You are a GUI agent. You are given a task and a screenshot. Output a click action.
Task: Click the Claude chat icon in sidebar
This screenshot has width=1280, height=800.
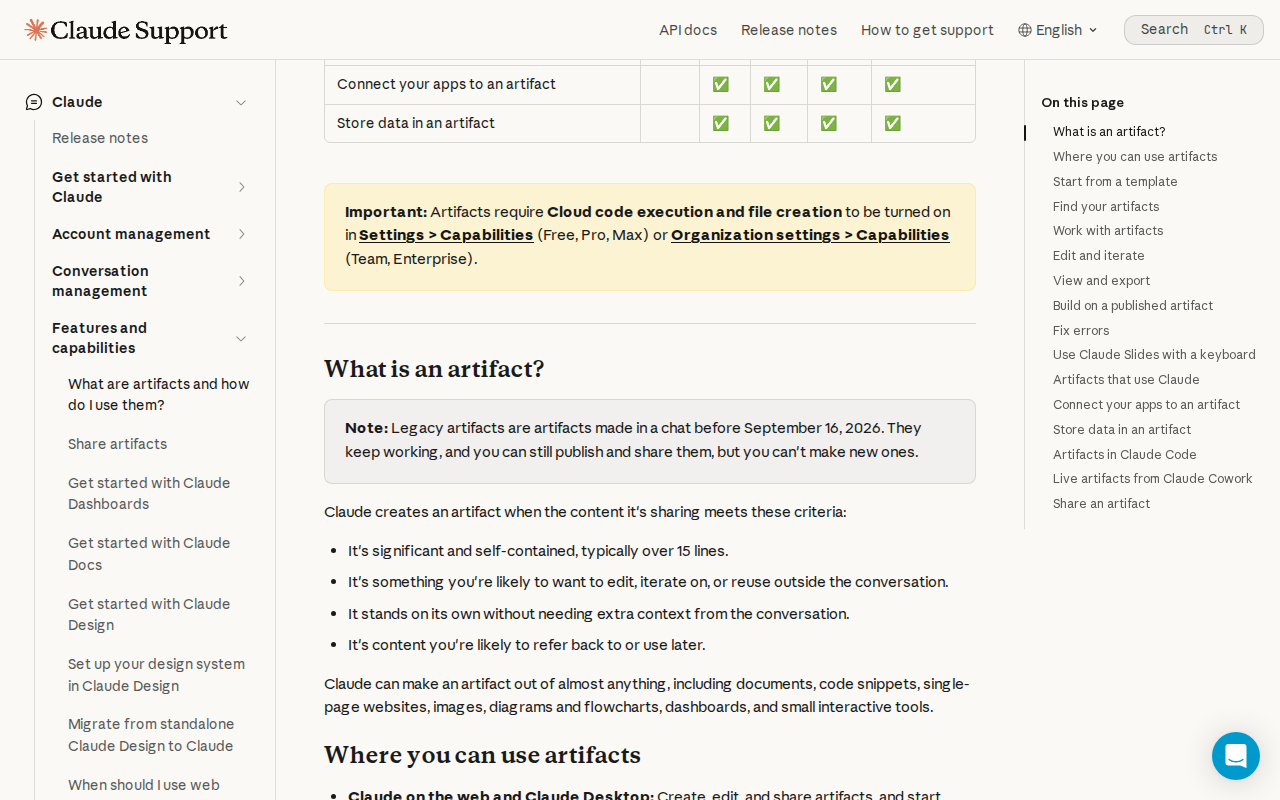[x=34, y=102]
